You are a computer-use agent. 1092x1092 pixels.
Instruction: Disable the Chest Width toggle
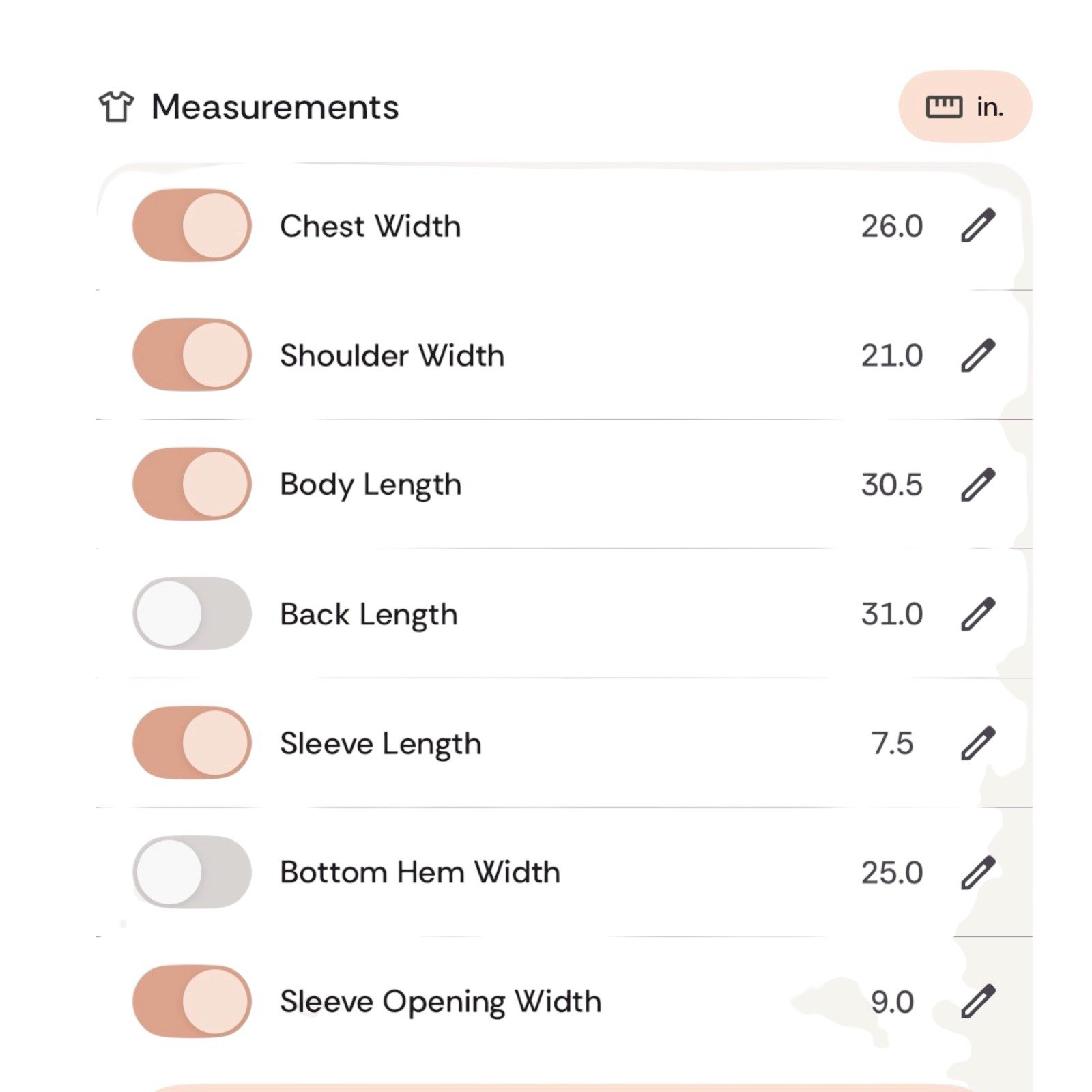point(192,226)
